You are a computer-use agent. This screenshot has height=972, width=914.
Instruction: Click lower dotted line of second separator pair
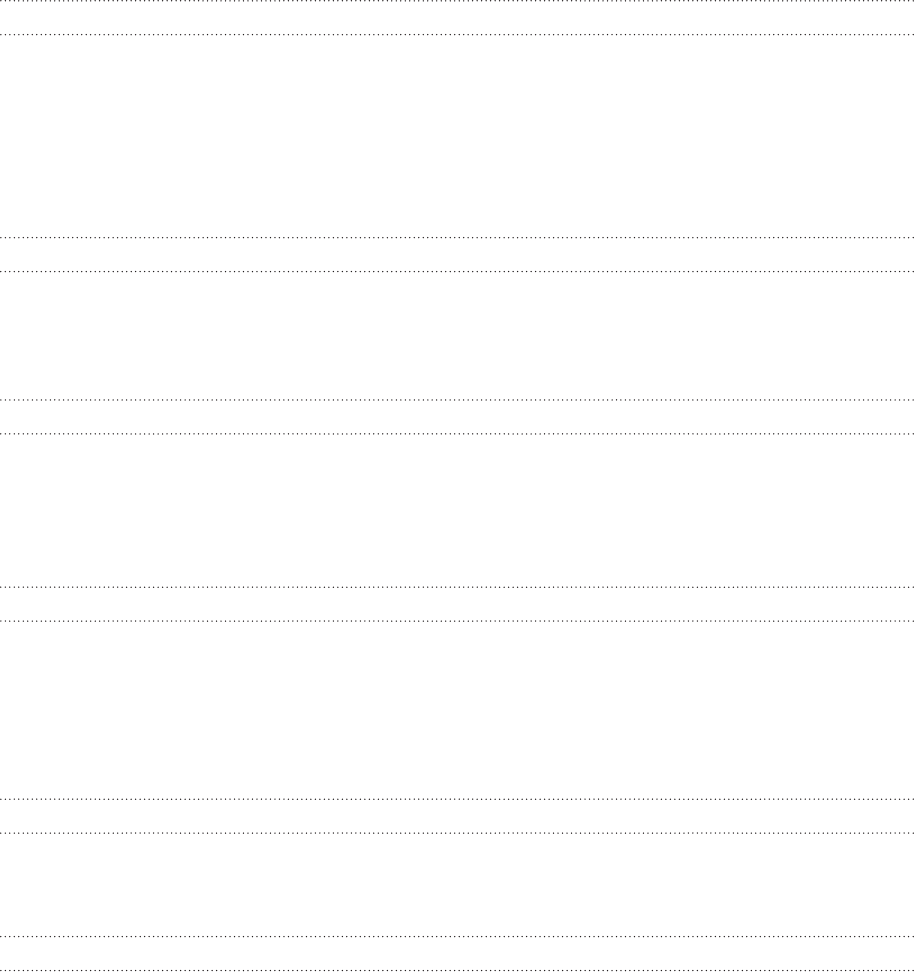(457, 271)
